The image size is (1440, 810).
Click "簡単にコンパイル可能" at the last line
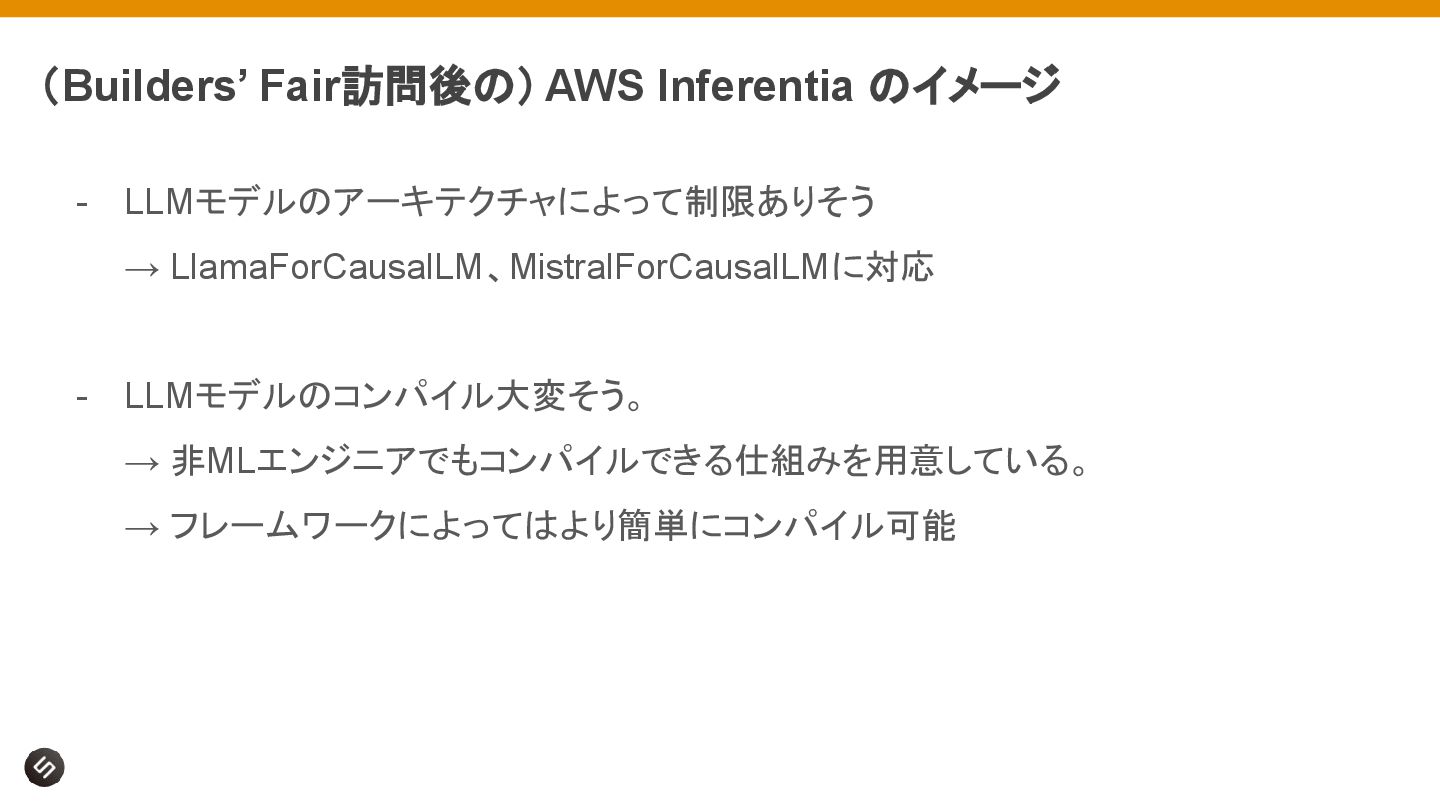(x=786, y=526)
